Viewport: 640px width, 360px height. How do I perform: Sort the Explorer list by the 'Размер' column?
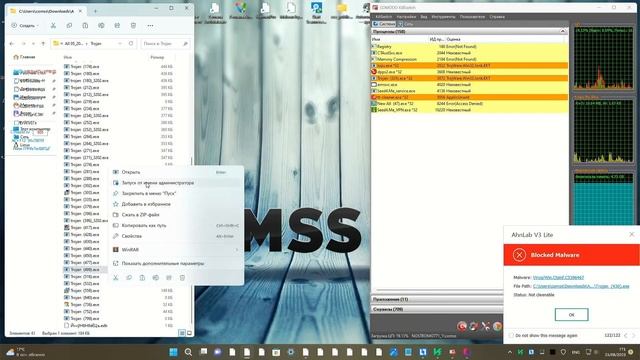157,57
